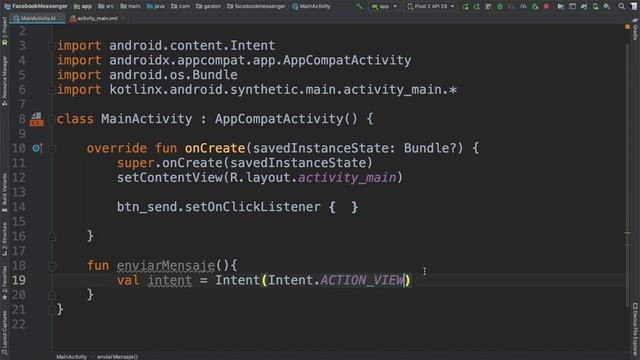
Task: Click the main folder breadcrumb
Action: [131, 6]
